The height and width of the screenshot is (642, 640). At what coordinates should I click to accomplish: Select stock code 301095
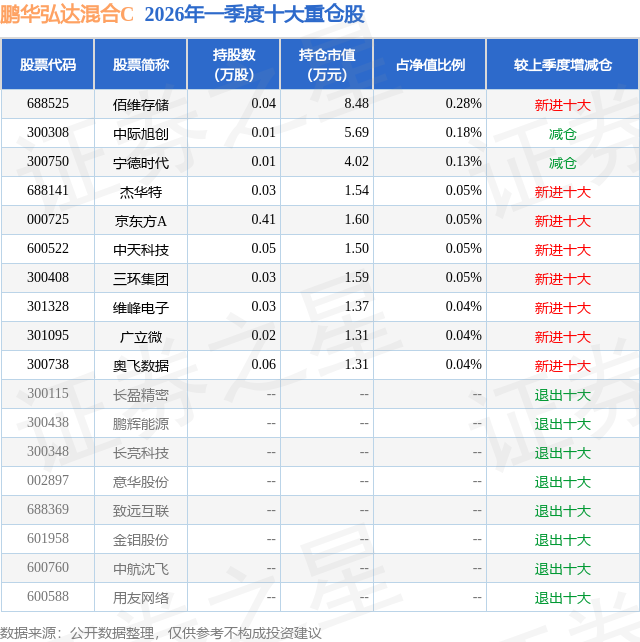(48, 336)
